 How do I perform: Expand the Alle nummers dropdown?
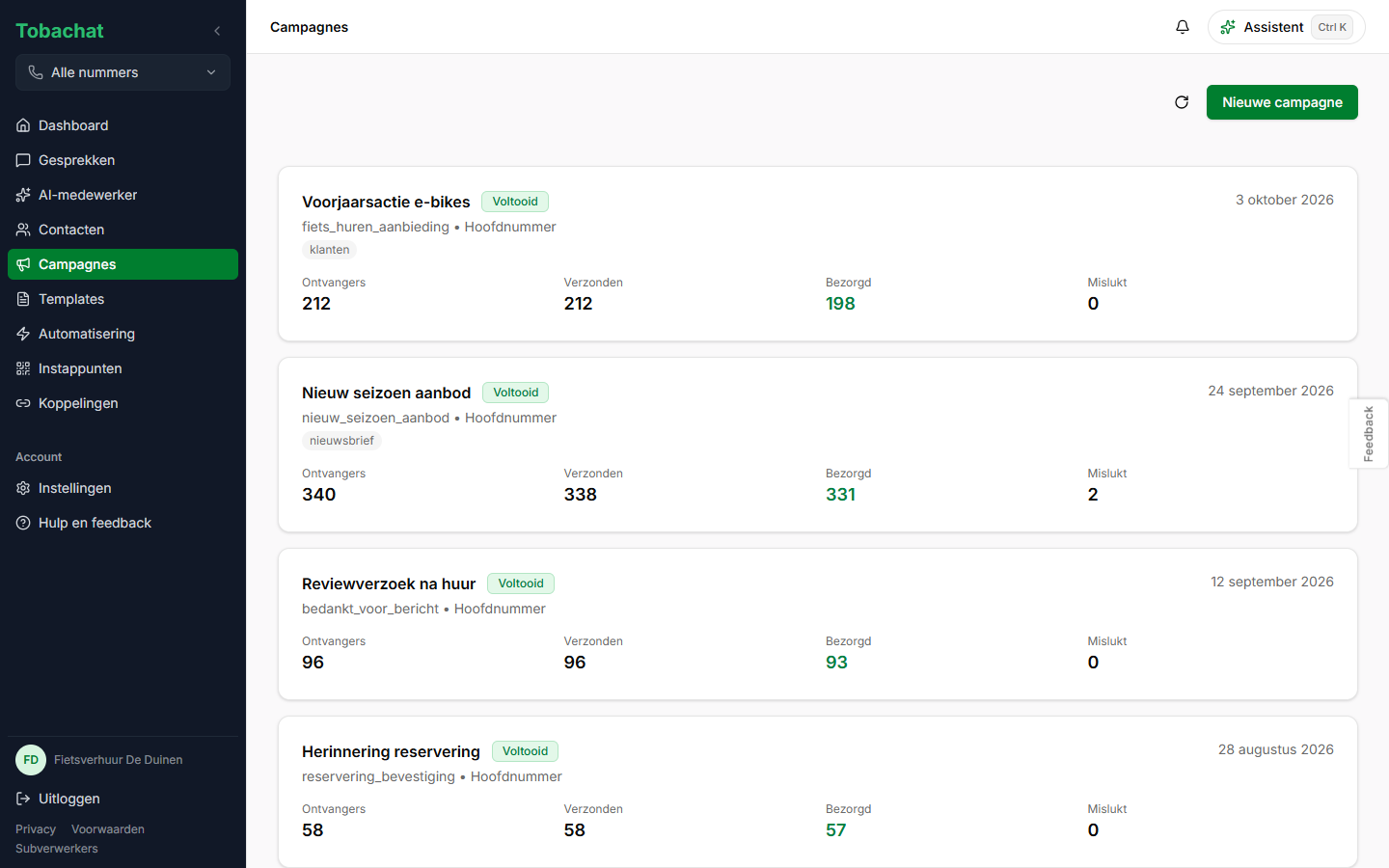[123, 72]
